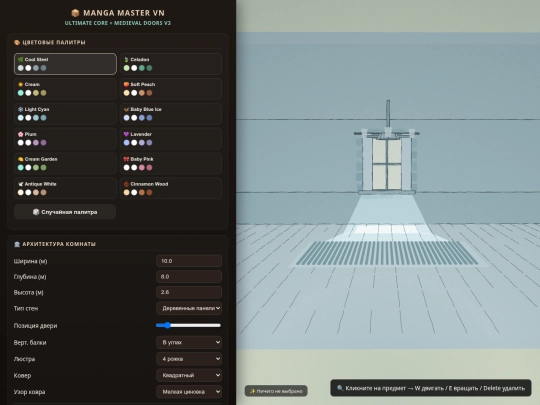Apply the Soft Peach palette

tap(170, 89)
